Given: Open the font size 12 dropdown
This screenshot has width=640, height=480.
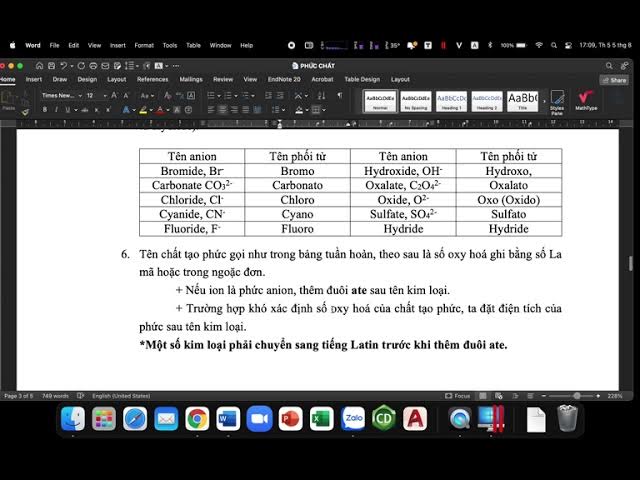Looking at the screenshot, I should coord(105,96).
